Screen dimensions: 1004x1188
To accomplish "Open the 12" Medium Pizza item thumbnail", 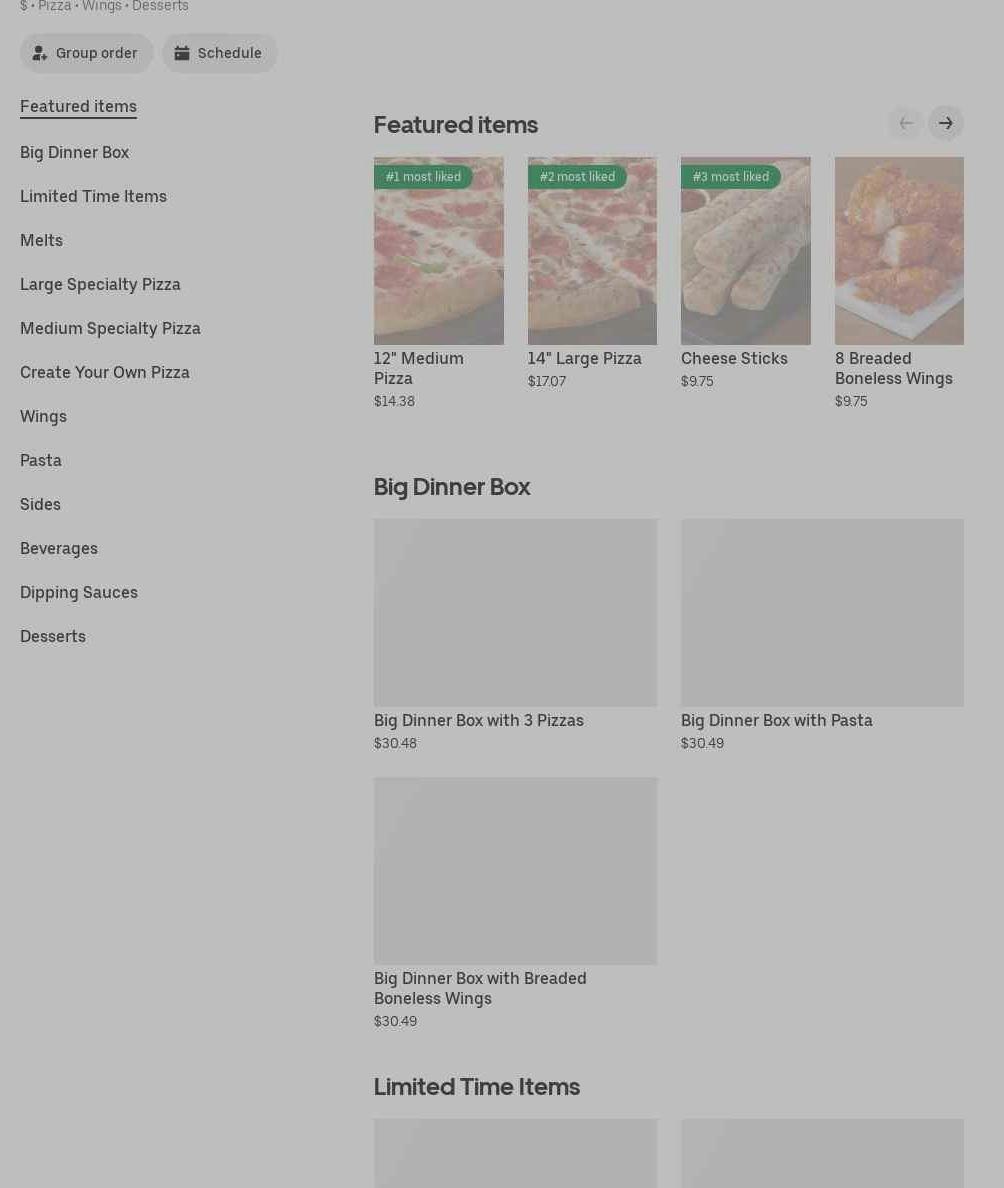I will [439, 251].
